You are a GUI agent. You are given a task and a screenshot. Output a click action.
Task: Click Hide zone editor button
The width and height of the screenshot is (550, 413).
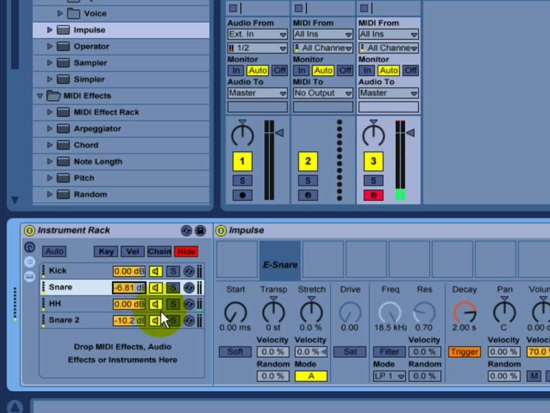[186, 252]
